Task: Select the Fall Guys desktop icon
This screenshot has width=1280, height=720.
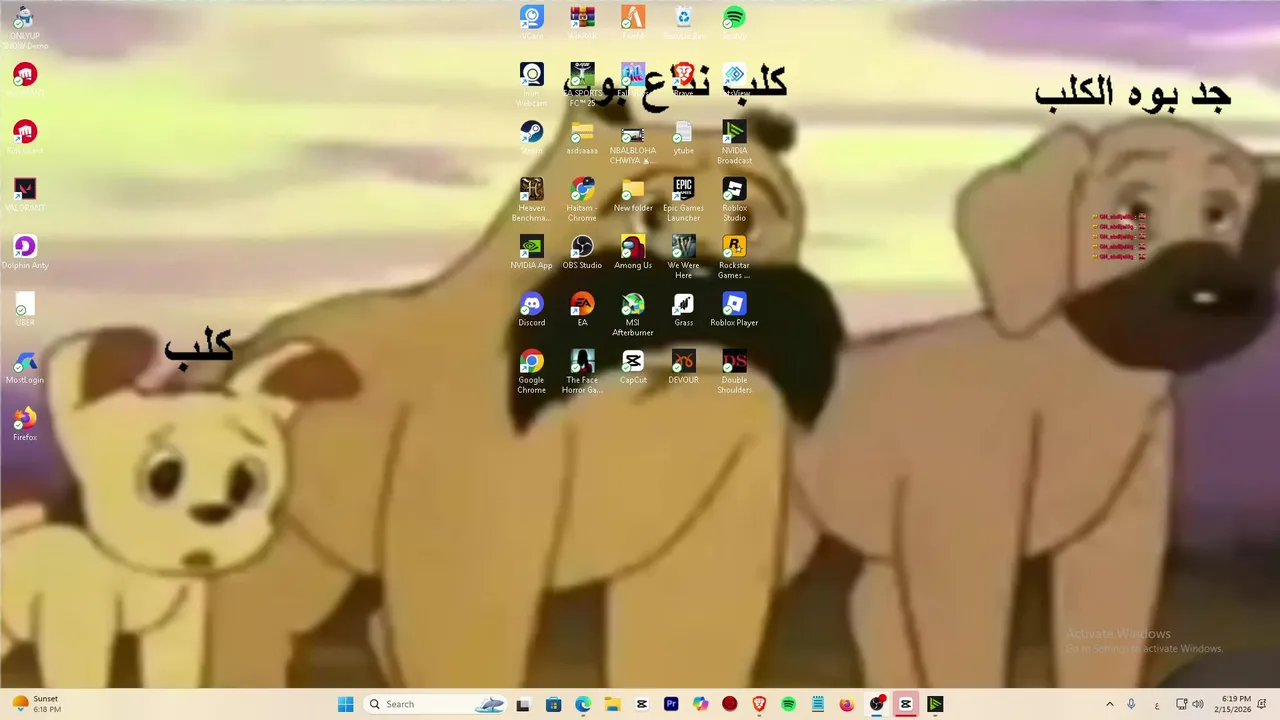Action: 633,80
